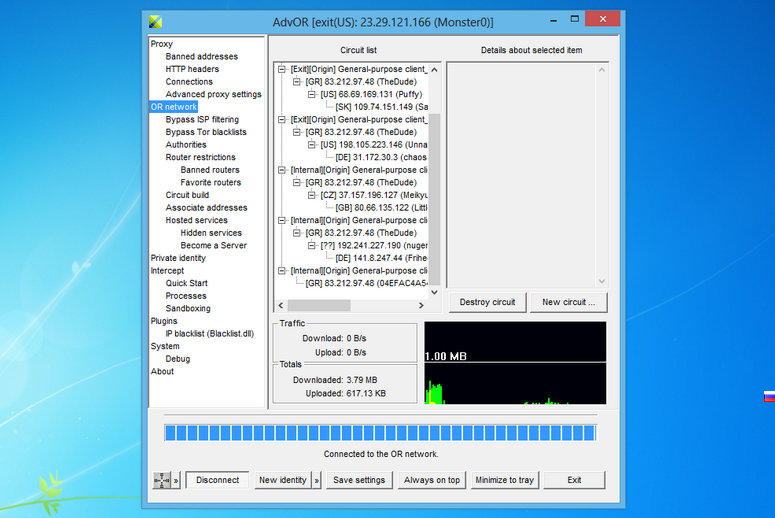Click the circuit list vertical scrollbar thumb
The width and height of the screenshot is (775, 518).
434,199
